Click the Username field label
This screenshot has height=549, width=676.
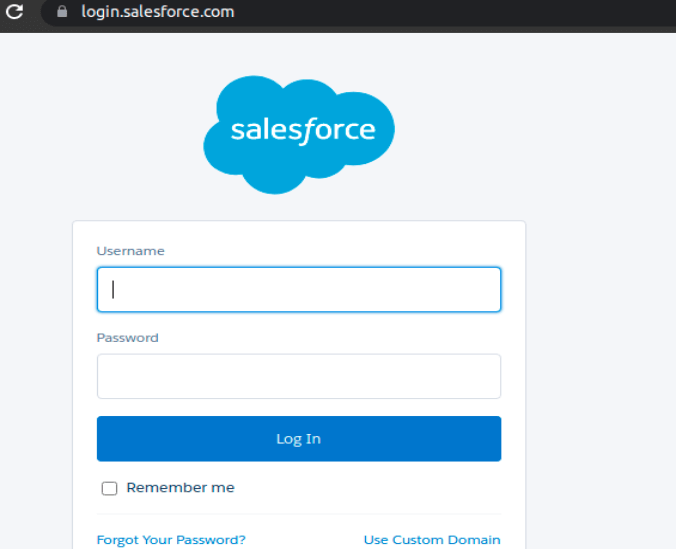[131, 251]
